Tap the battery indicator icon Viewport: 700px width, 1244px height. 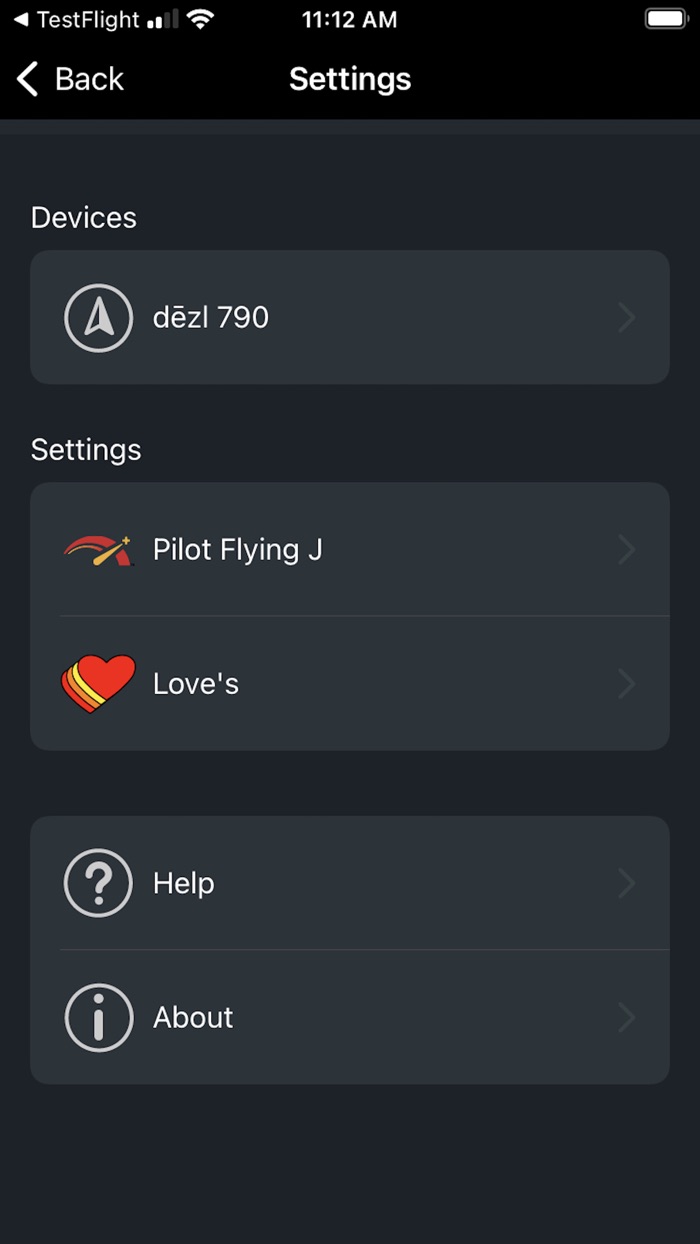pos(665,19)
